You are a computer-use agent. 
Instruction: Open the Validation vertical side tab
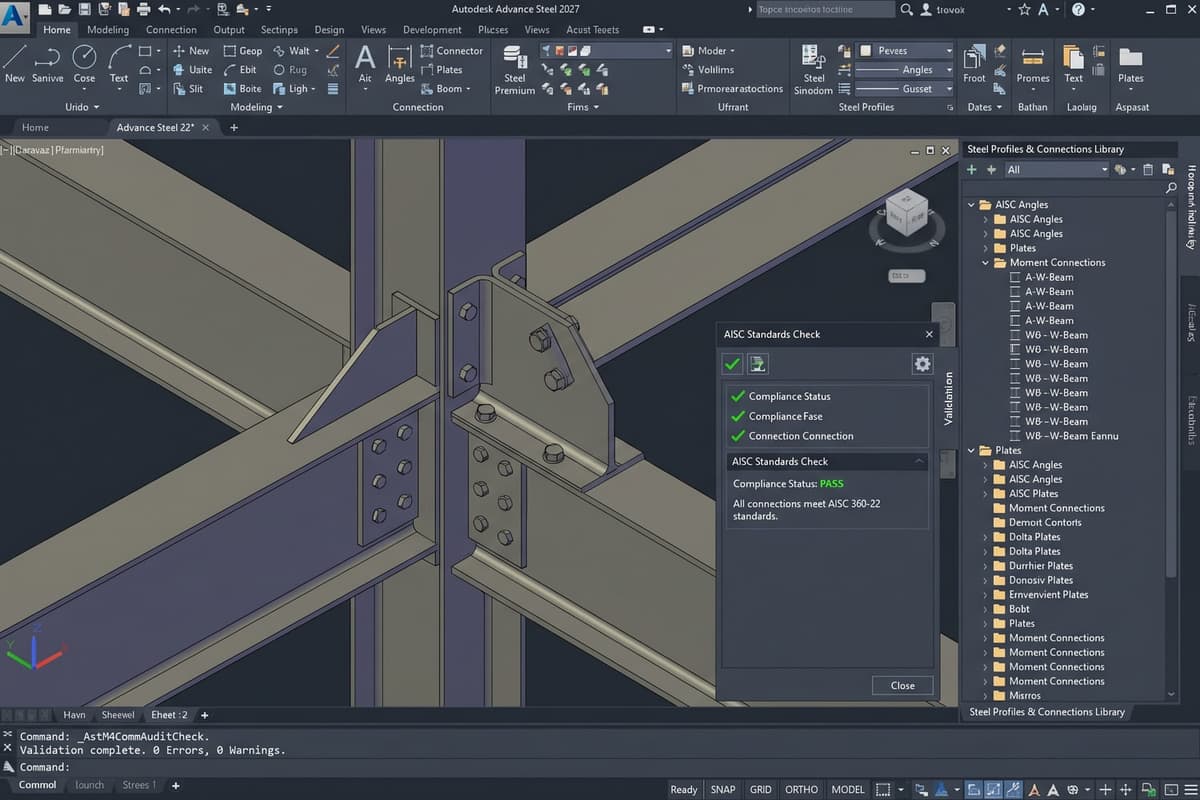(949, 398)
